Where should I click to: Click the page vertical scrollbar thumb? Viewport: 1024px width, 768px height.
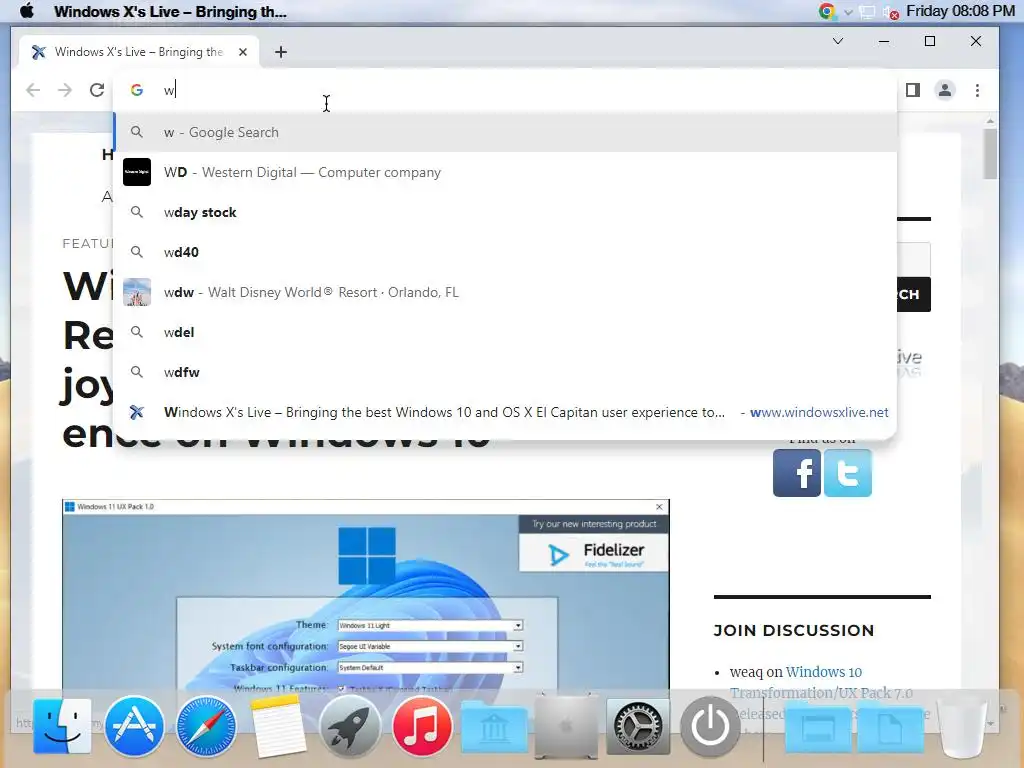click(991, 153)
